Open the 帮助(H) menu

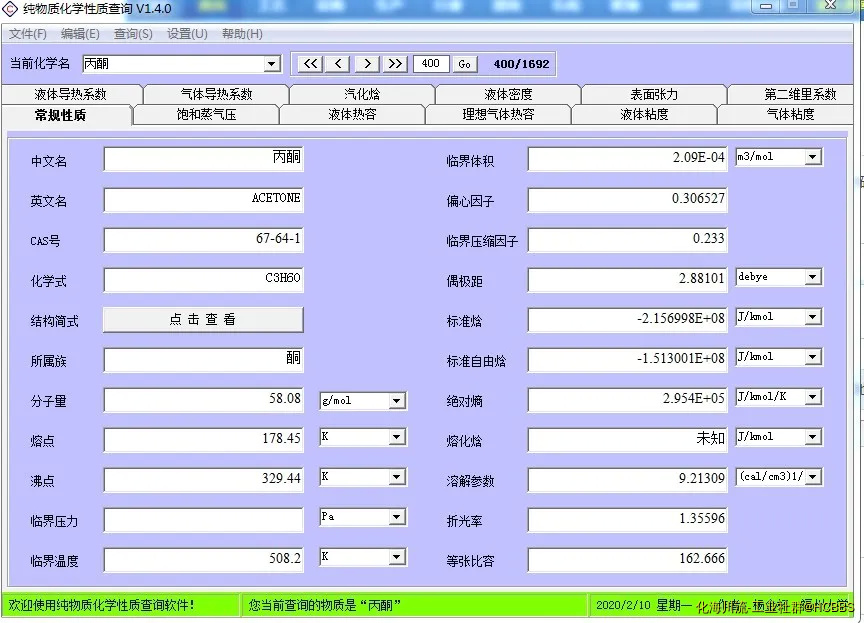point(242,34)
